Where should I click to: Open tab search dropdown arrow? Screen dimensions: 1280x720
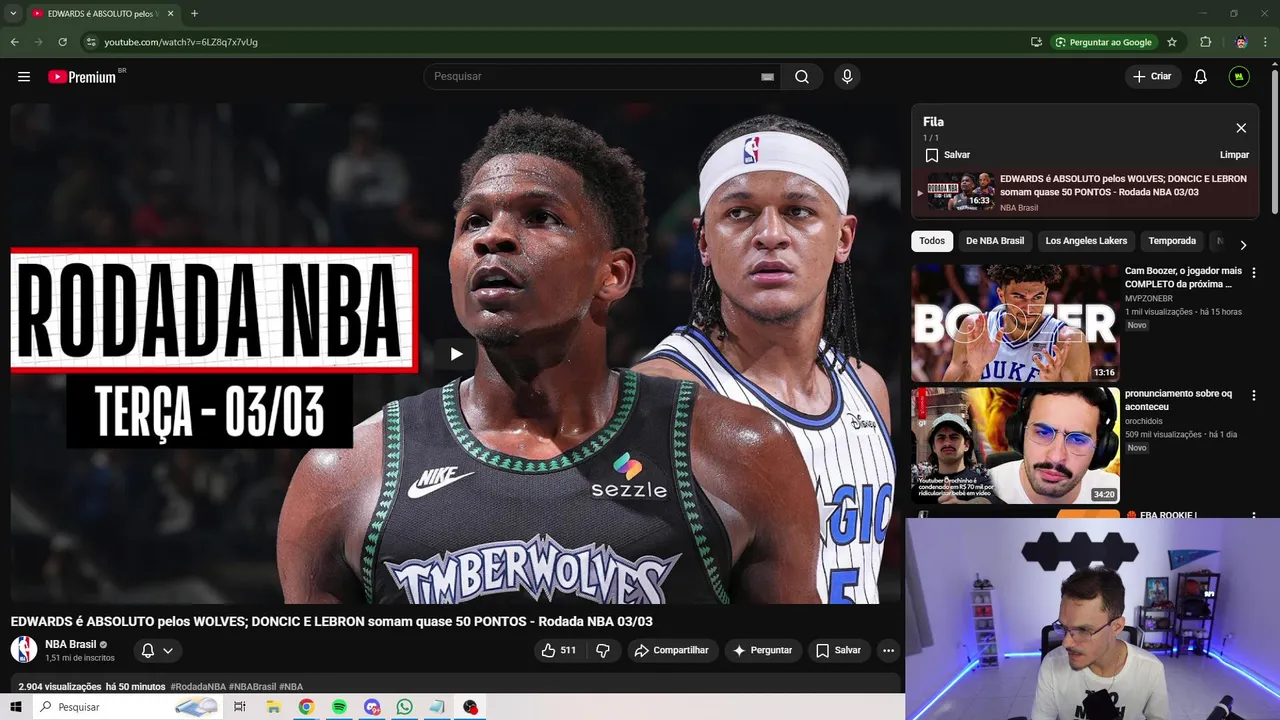coord(13,13)
